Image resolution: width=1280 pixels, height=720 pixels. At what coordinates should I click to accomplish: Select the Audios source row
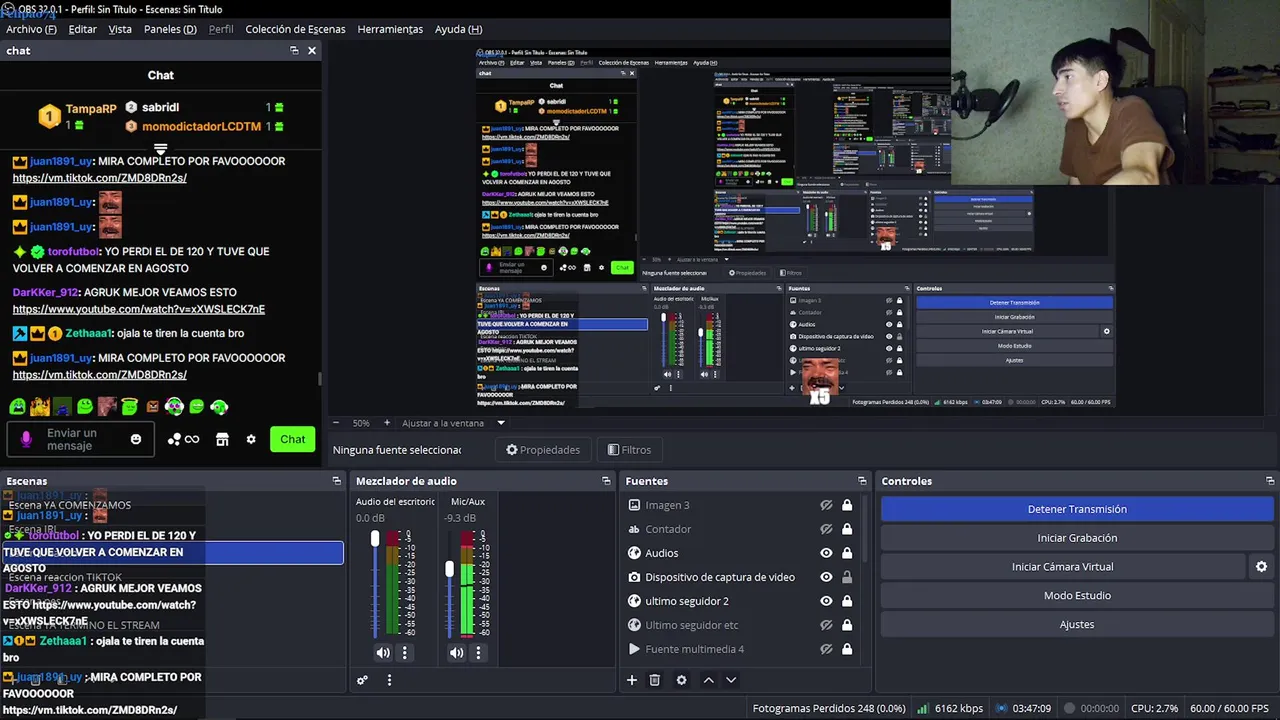click(742, 553)
